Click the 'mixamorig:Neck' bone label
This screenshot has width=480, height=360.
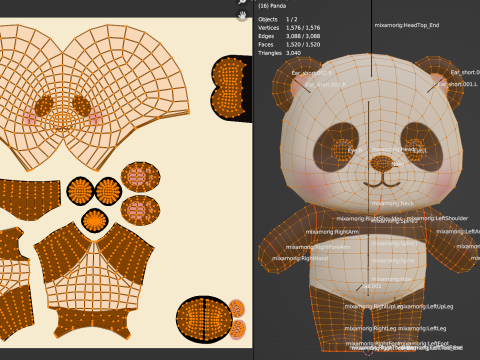[x=393, y=203]
